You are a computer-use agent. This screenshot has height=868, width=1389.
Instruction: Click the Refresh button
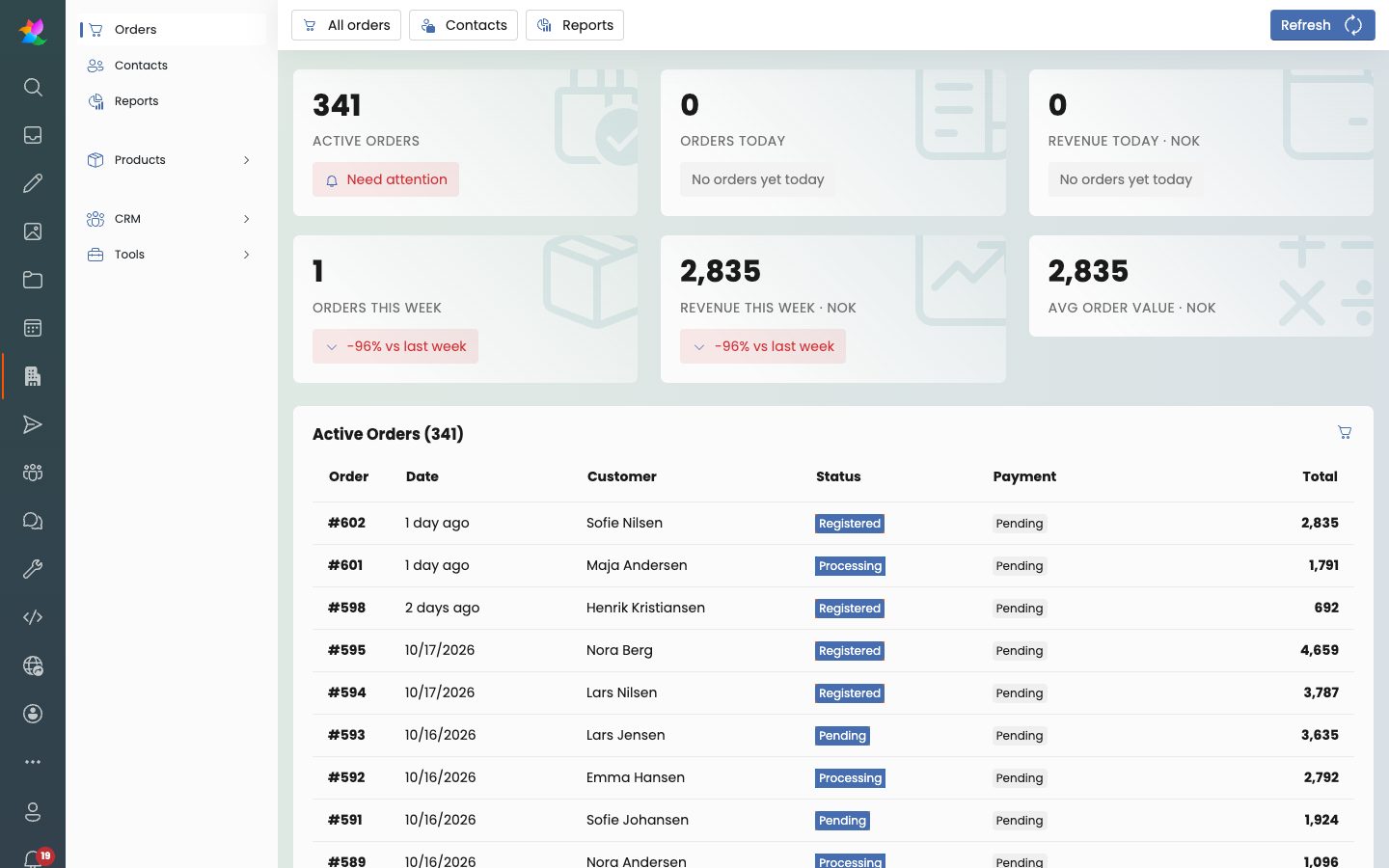(1322, 25)
